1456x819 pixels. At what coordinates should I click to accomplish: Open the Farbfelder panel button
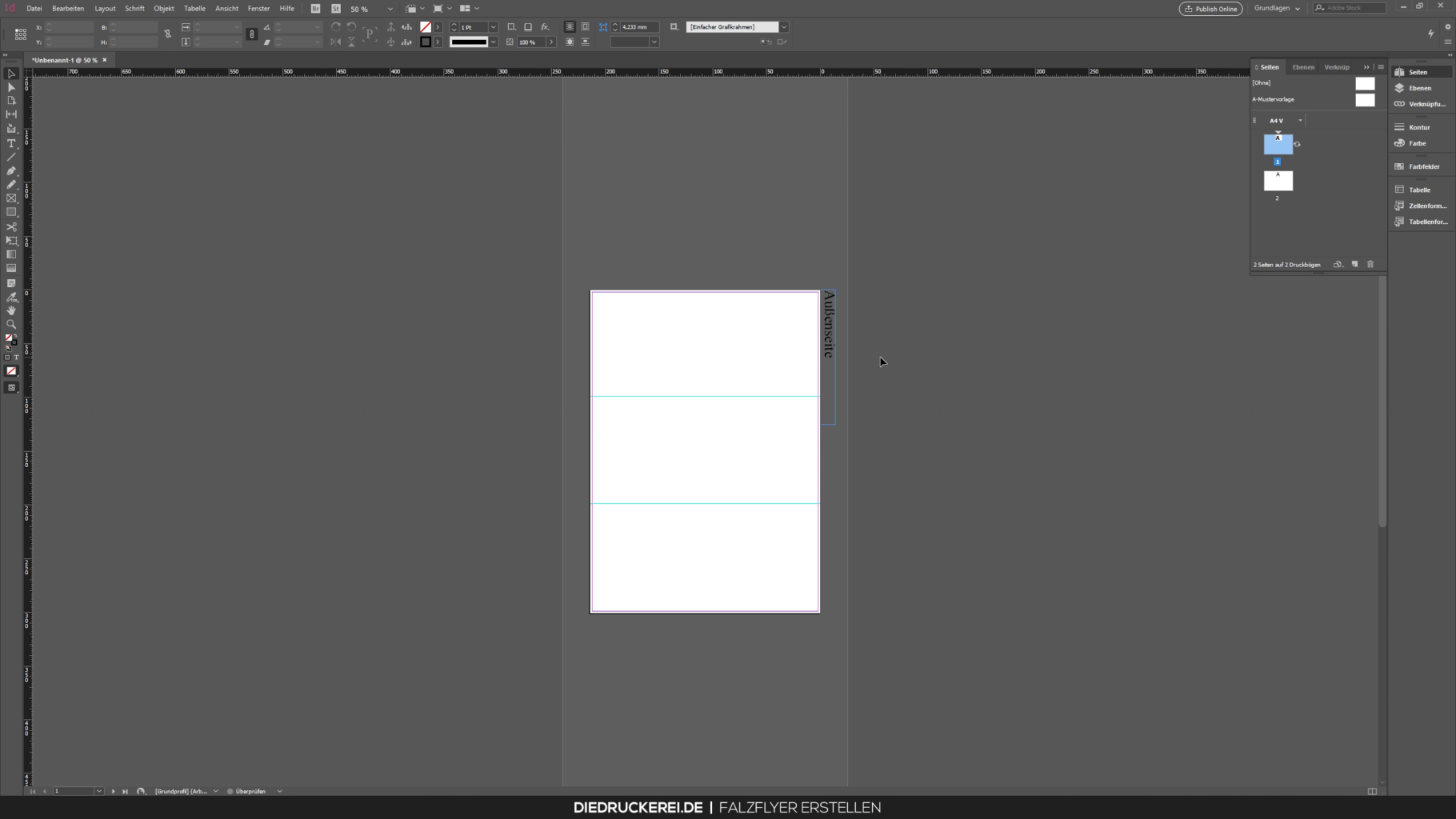1422,166
